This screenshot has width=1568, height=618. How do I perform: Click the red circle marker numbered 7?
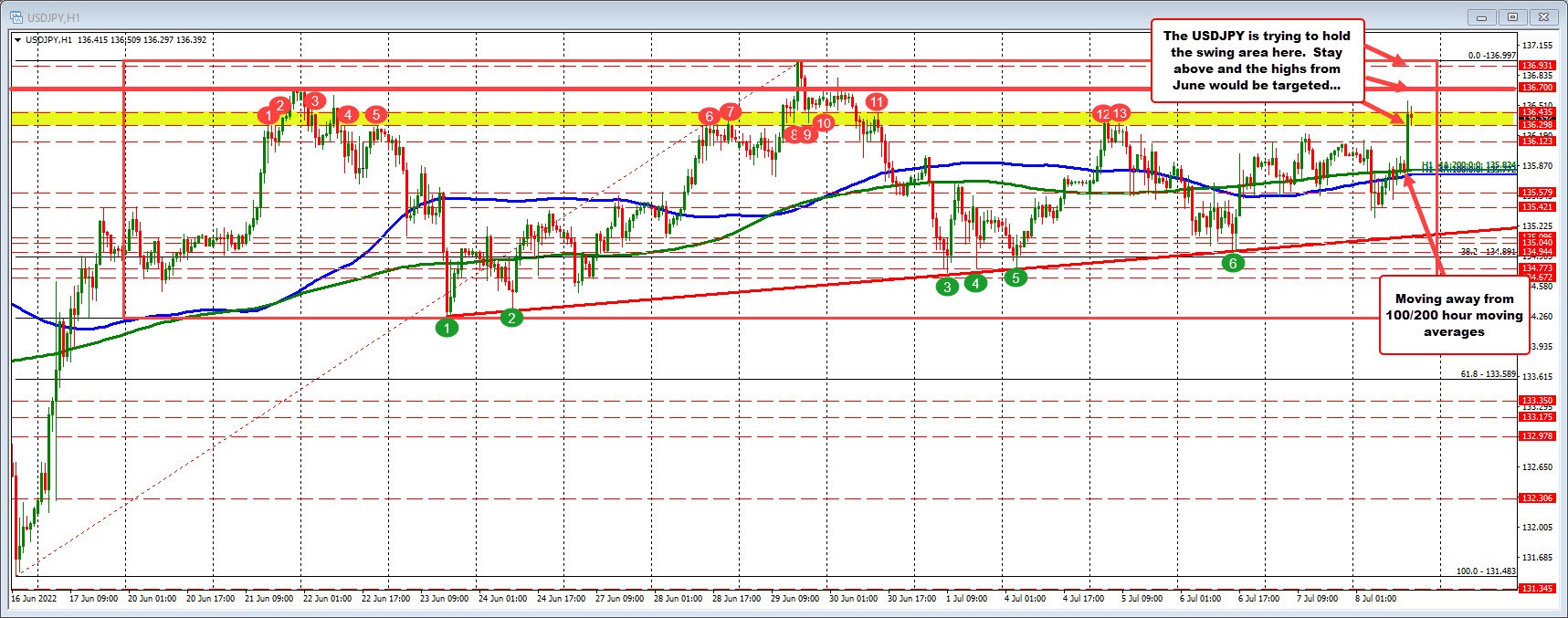(730, 111)
